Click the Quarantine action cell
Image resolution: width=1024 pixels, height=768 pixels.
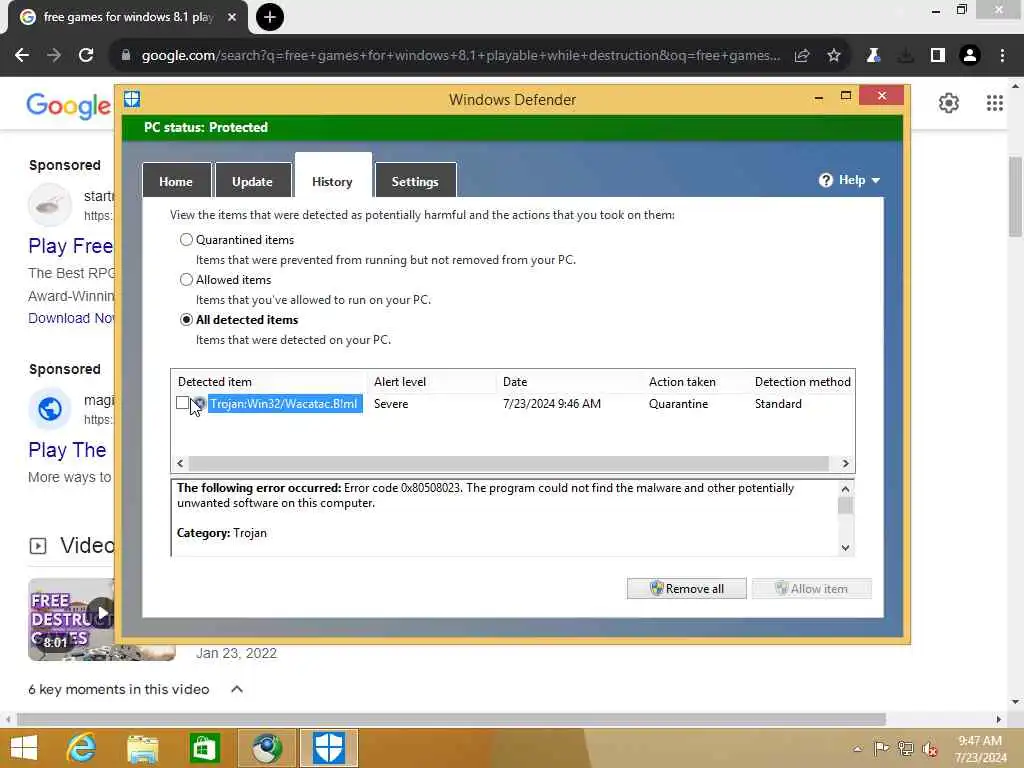[679, 404]
